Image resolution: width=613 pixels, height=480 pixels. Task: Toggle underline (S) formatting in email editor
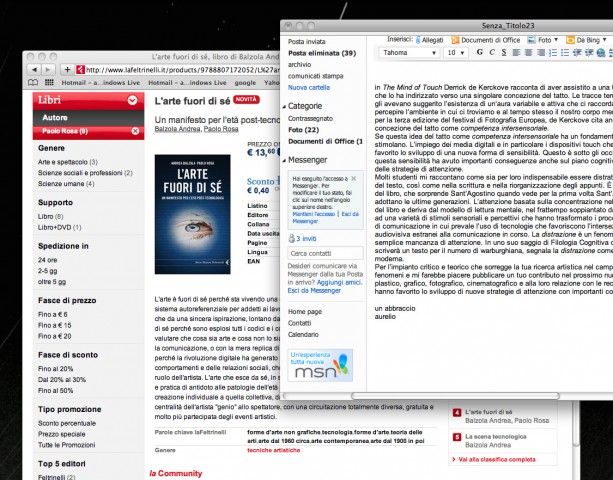[x=504, y=52]
